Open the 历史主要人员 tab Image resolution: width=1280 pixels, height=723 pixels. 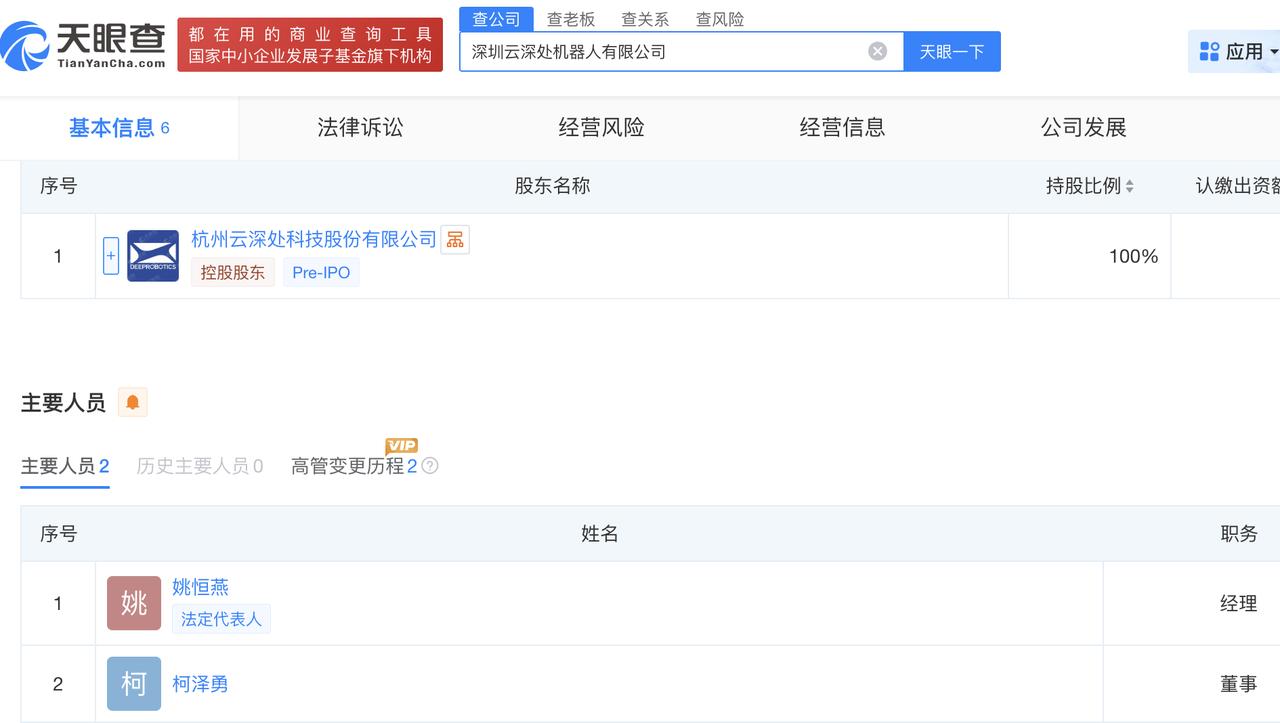(198, 465)
